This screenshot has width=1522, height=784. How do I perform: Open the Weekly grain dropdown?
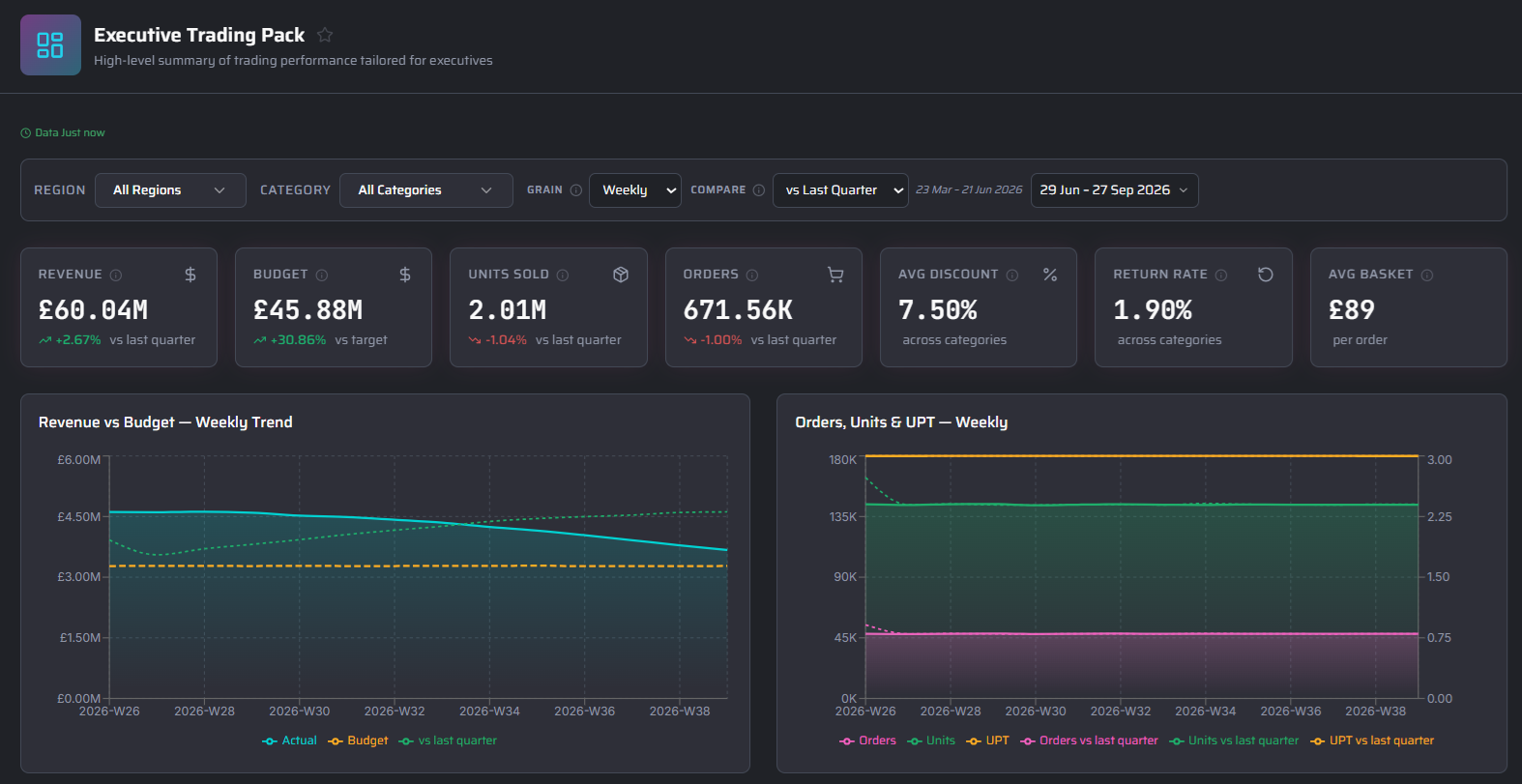pos(635,190)
